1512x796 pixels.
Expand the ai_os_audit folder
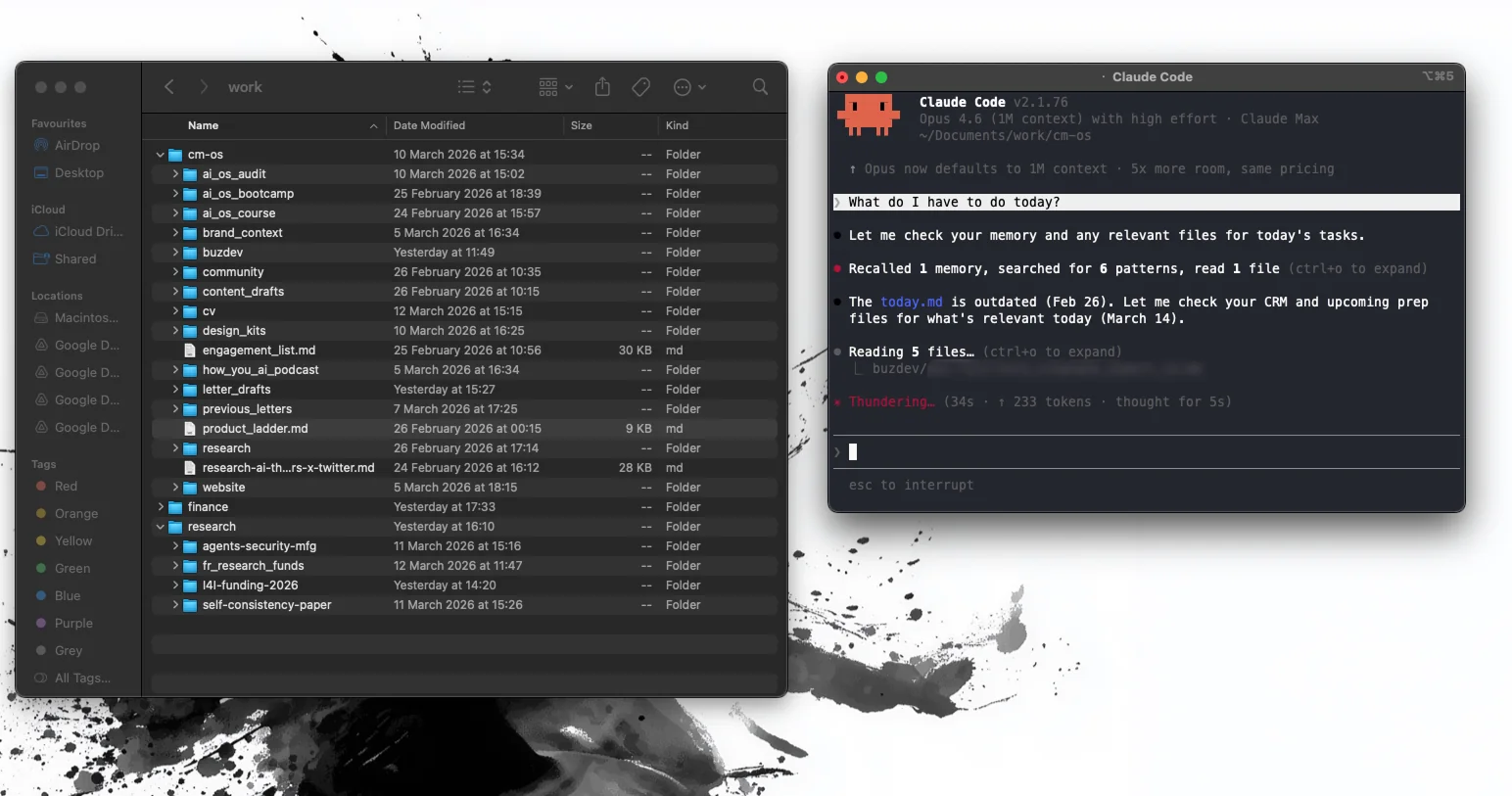[175, 174]
